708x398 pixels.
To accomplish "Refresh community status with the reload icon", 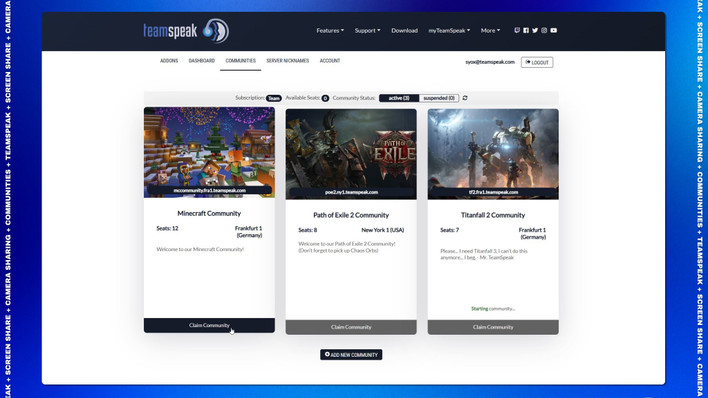I will pyautogui.click(x=465, y=98).
